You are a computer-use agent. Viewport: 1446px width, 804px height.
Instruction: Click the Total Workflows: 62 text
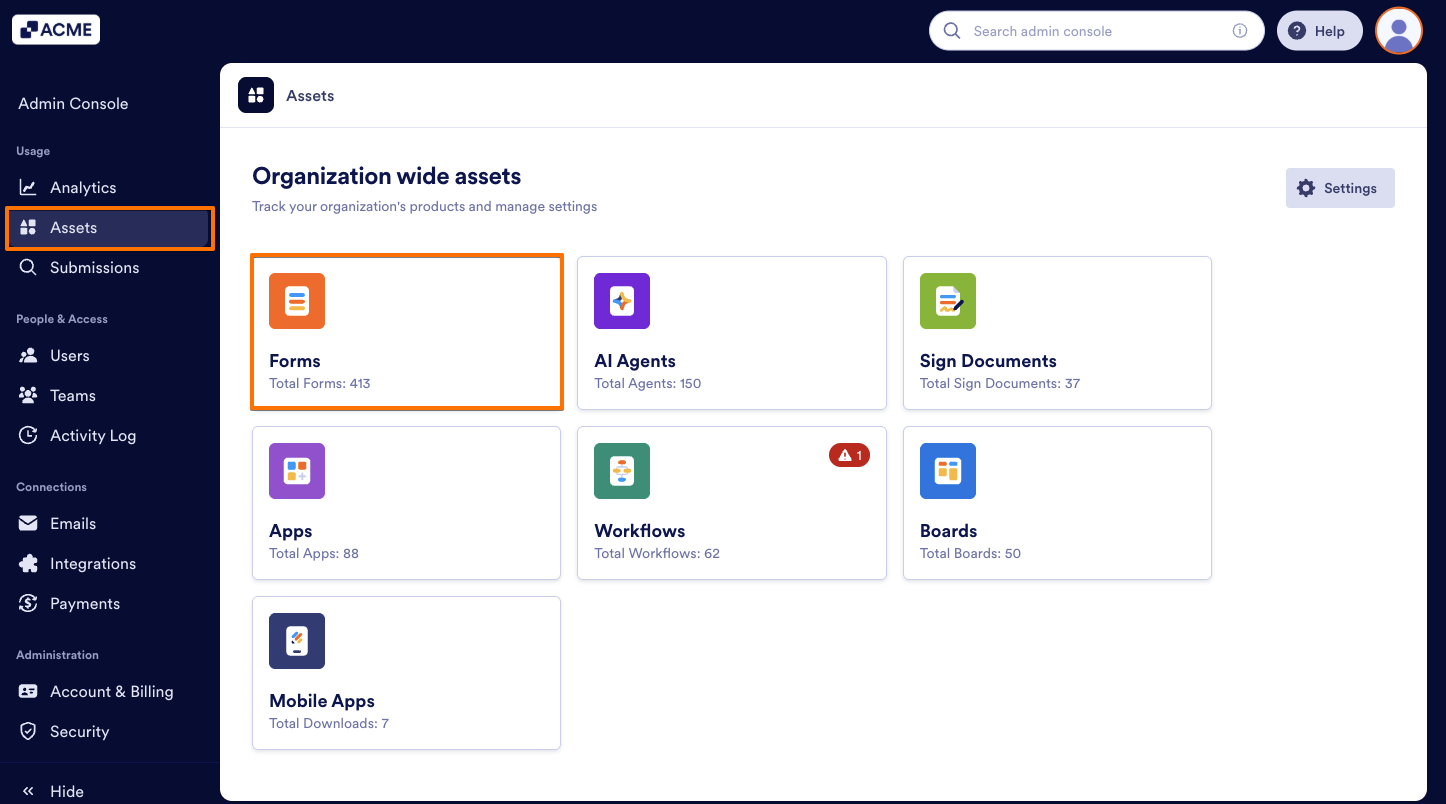coord(657,553)
